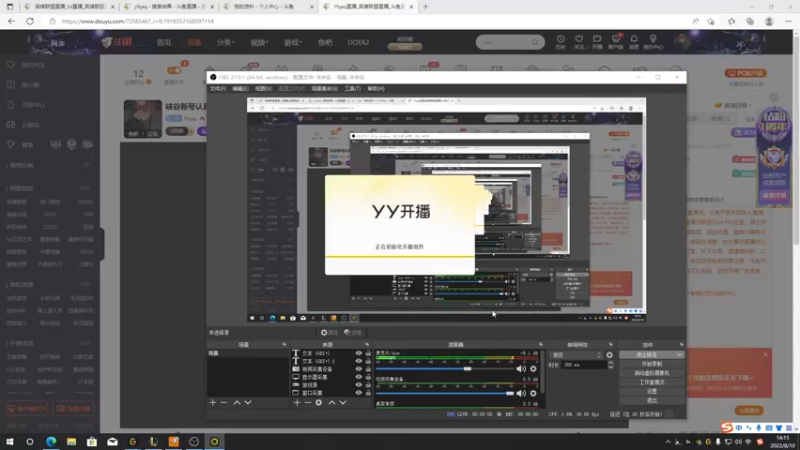Toggle visibility of 文本 (GDI+) 2 source

coord(359,361)
